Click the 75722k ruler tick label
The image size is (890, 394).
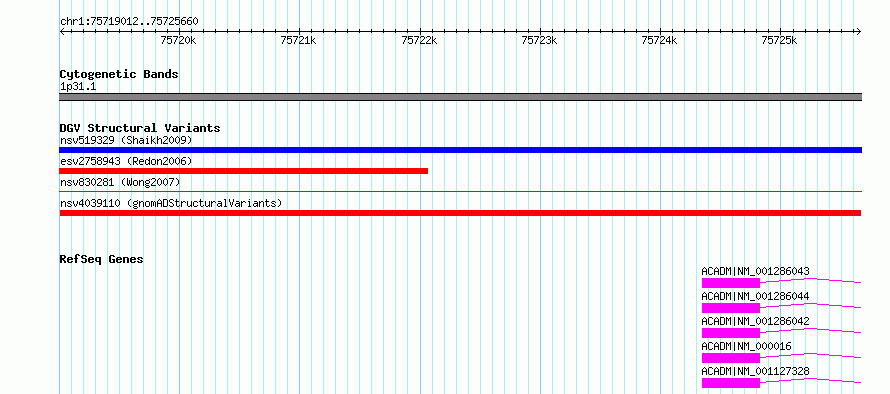[419, 40]
